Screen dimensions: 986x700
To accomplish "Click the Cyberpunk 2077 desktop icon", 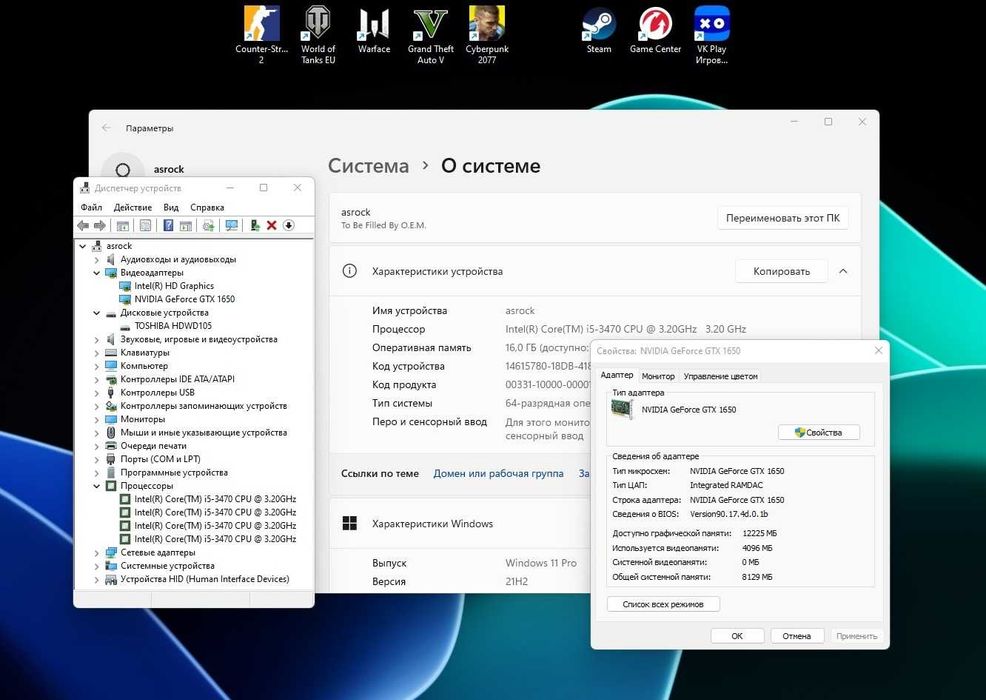I will [487, 35].
